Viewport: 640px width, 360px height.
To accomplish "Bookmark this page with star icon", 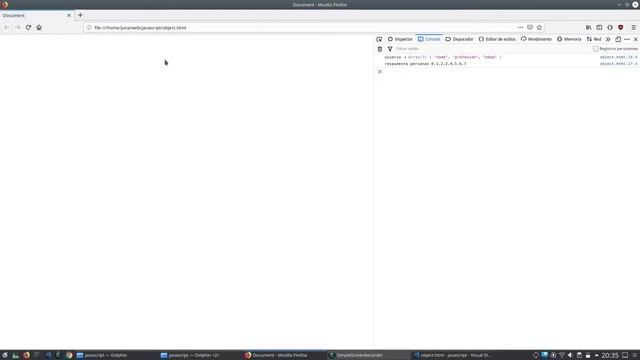I will pos(539,27).
